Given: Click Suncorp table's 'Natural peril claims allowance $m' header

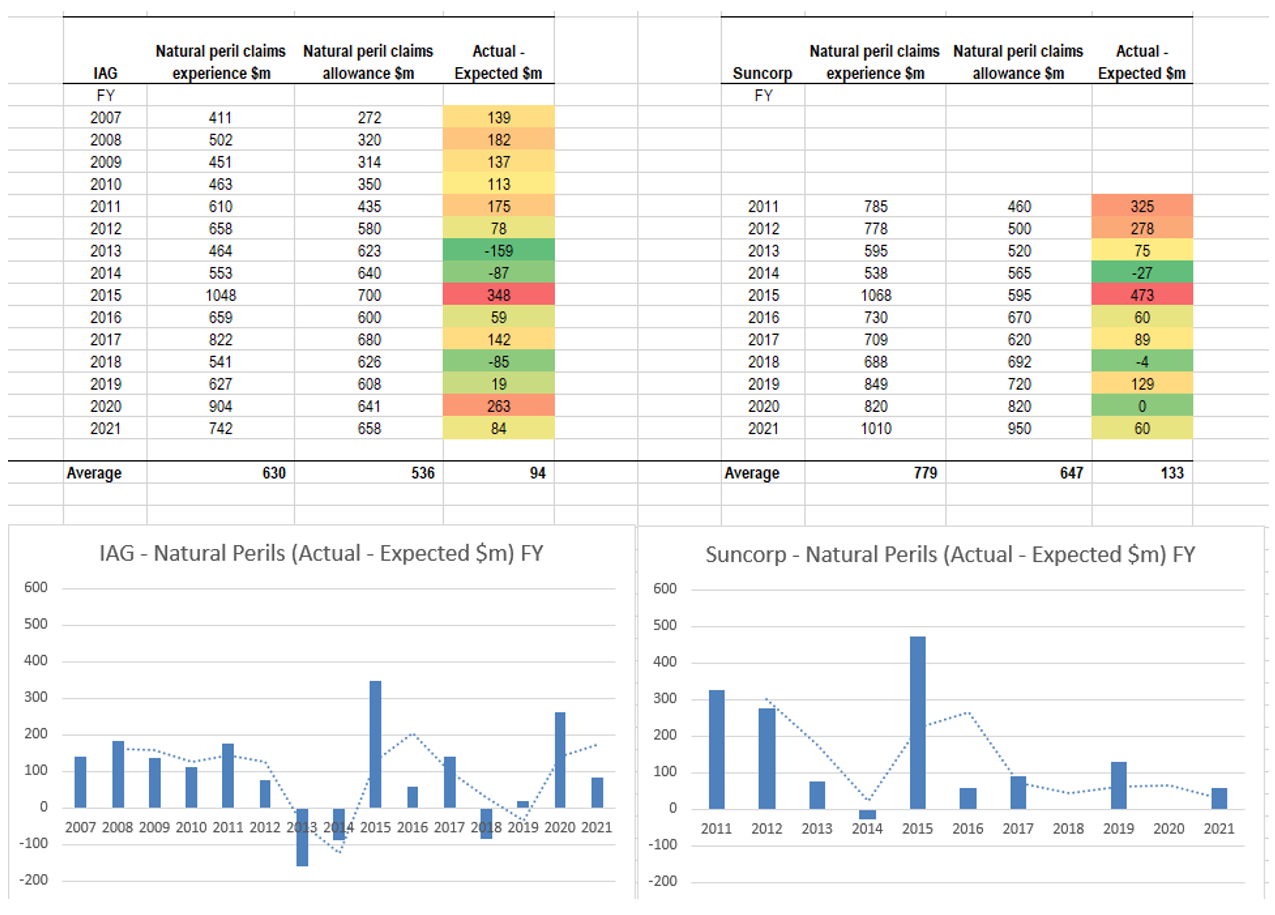Looking at the screenshot, I should pyautogui.click(x=1018, y=61).
